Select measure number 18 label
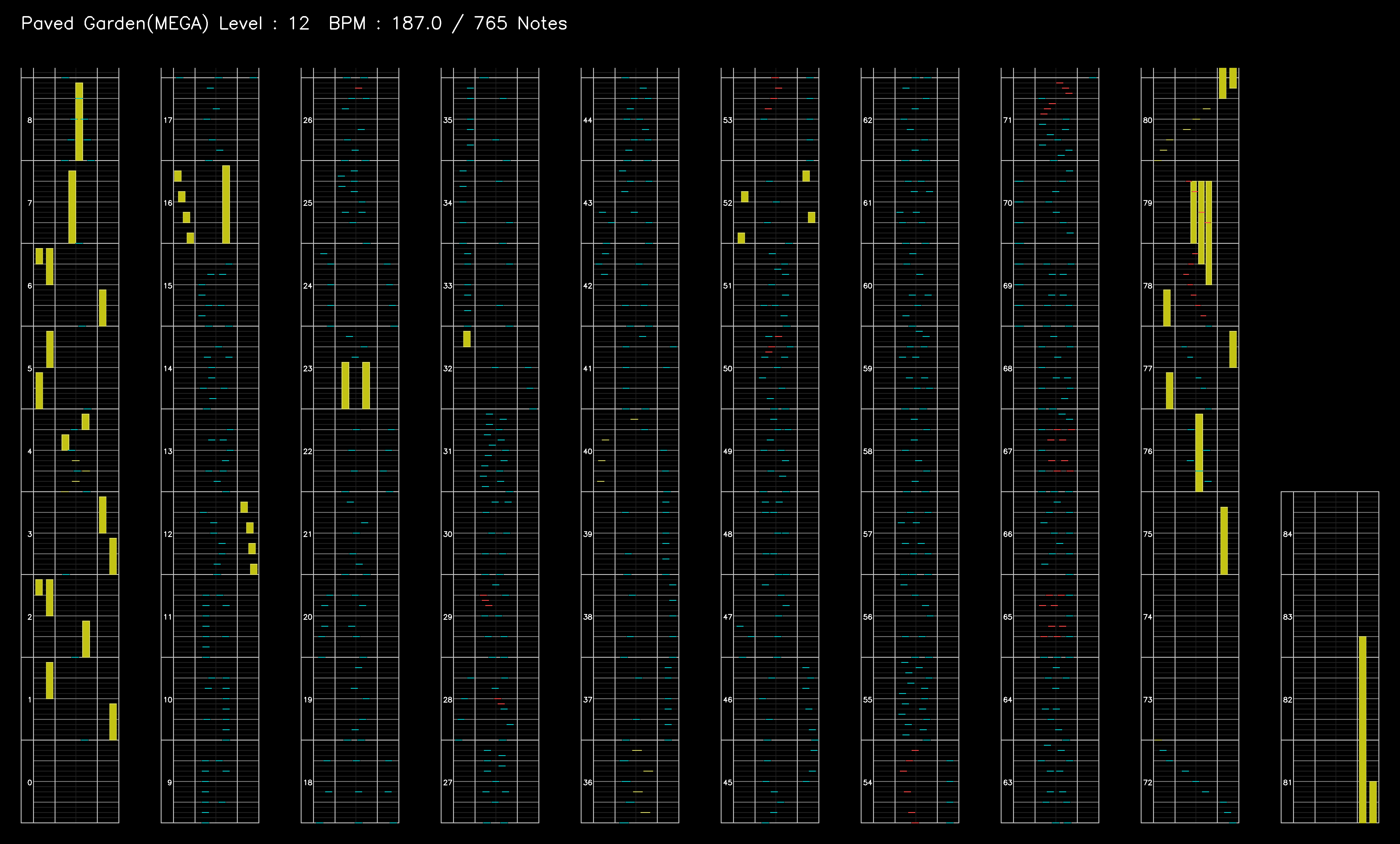Screen dimensions: 1400x844 point(307,782)
